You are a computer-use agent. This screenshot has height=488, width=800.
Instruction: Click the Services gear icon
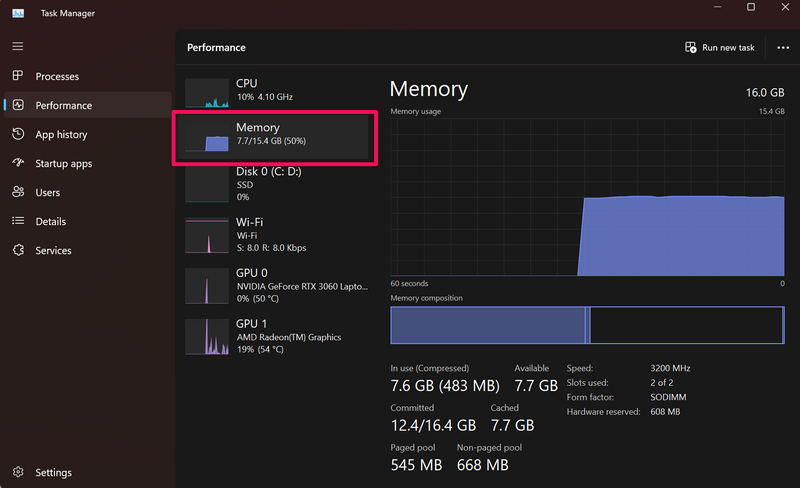click(18, 250)
